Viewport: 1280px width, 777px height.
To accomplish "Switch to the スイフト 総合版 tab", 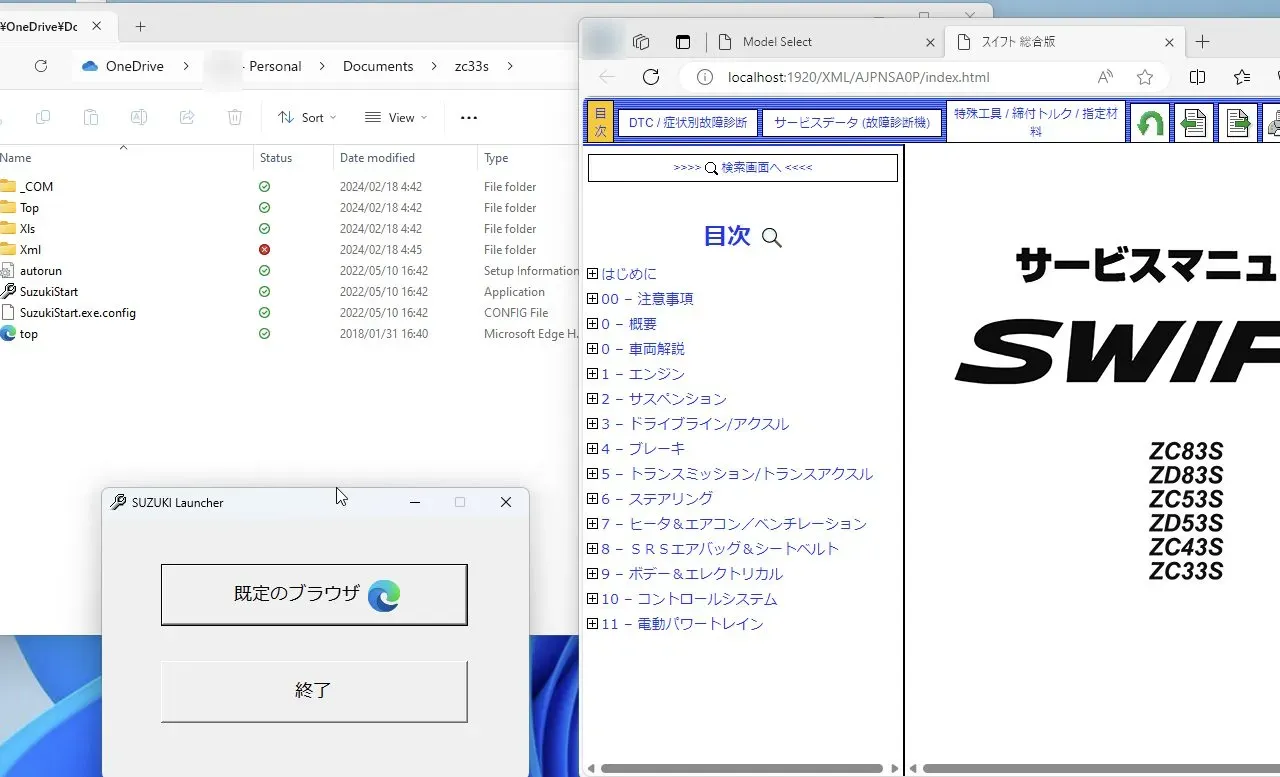I will tap(1065, 42).
